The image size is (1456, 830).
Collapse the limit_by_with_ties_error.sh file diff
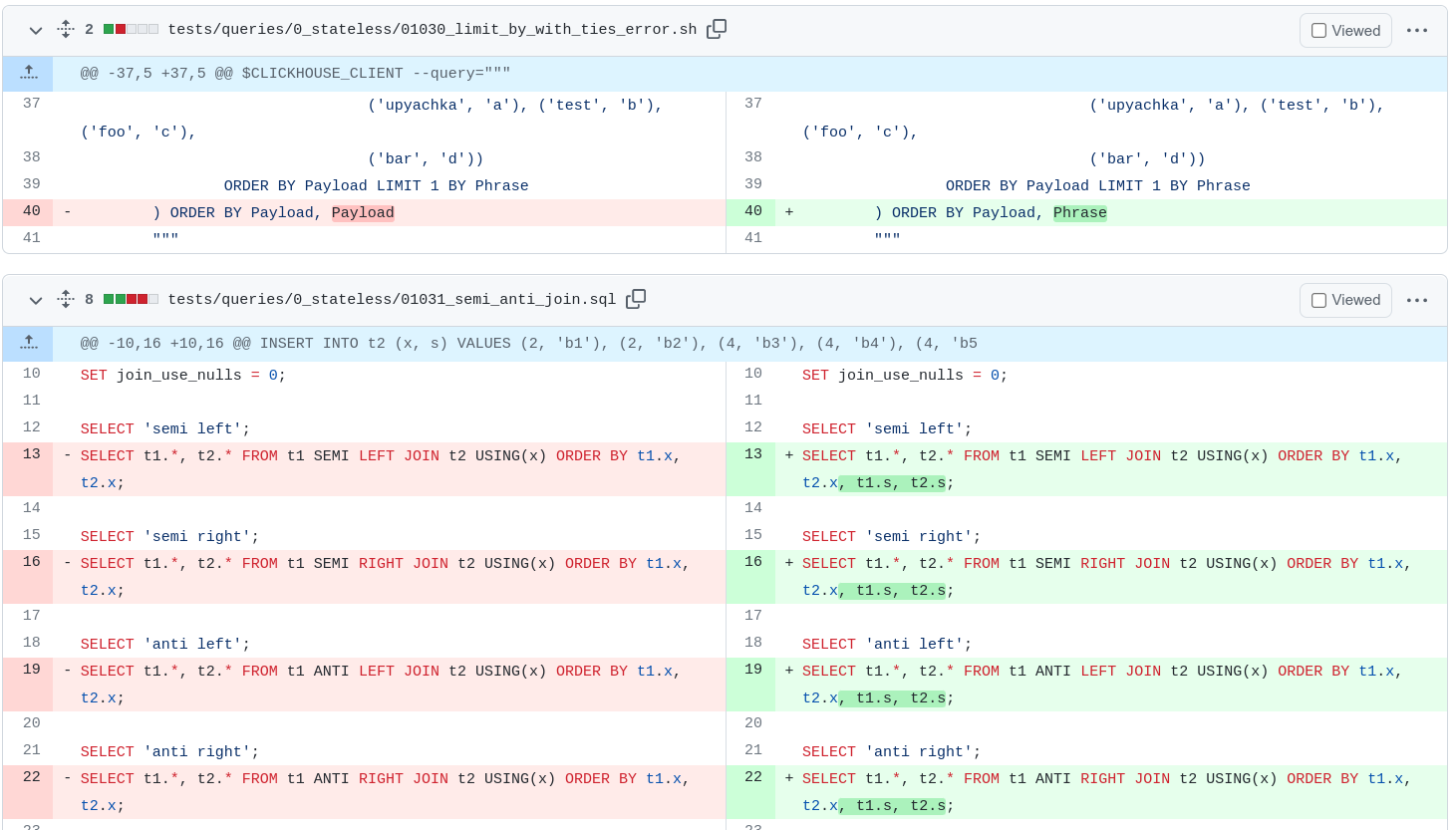pos(36,31)
